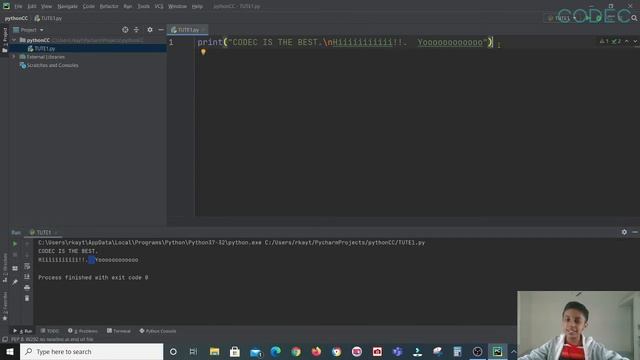Open the VCS menu

coord(159,7)
